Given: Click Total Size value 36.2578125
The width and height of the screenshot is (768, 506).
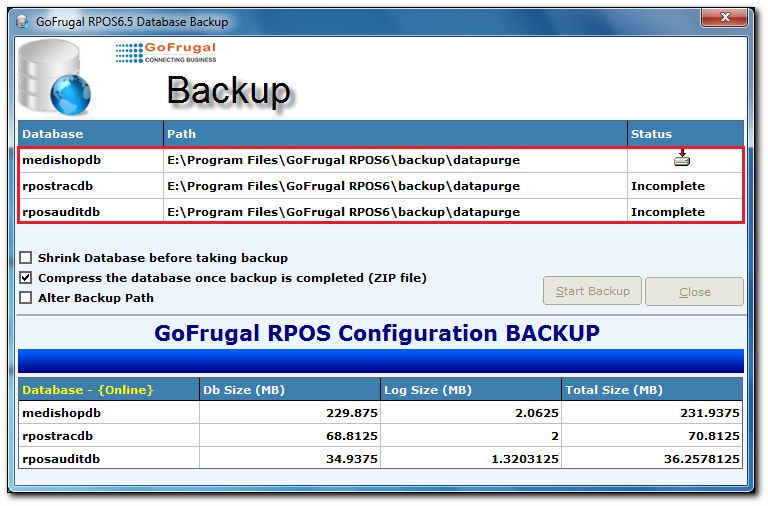Looking at the screenshot, I should [x=702, y=458].
